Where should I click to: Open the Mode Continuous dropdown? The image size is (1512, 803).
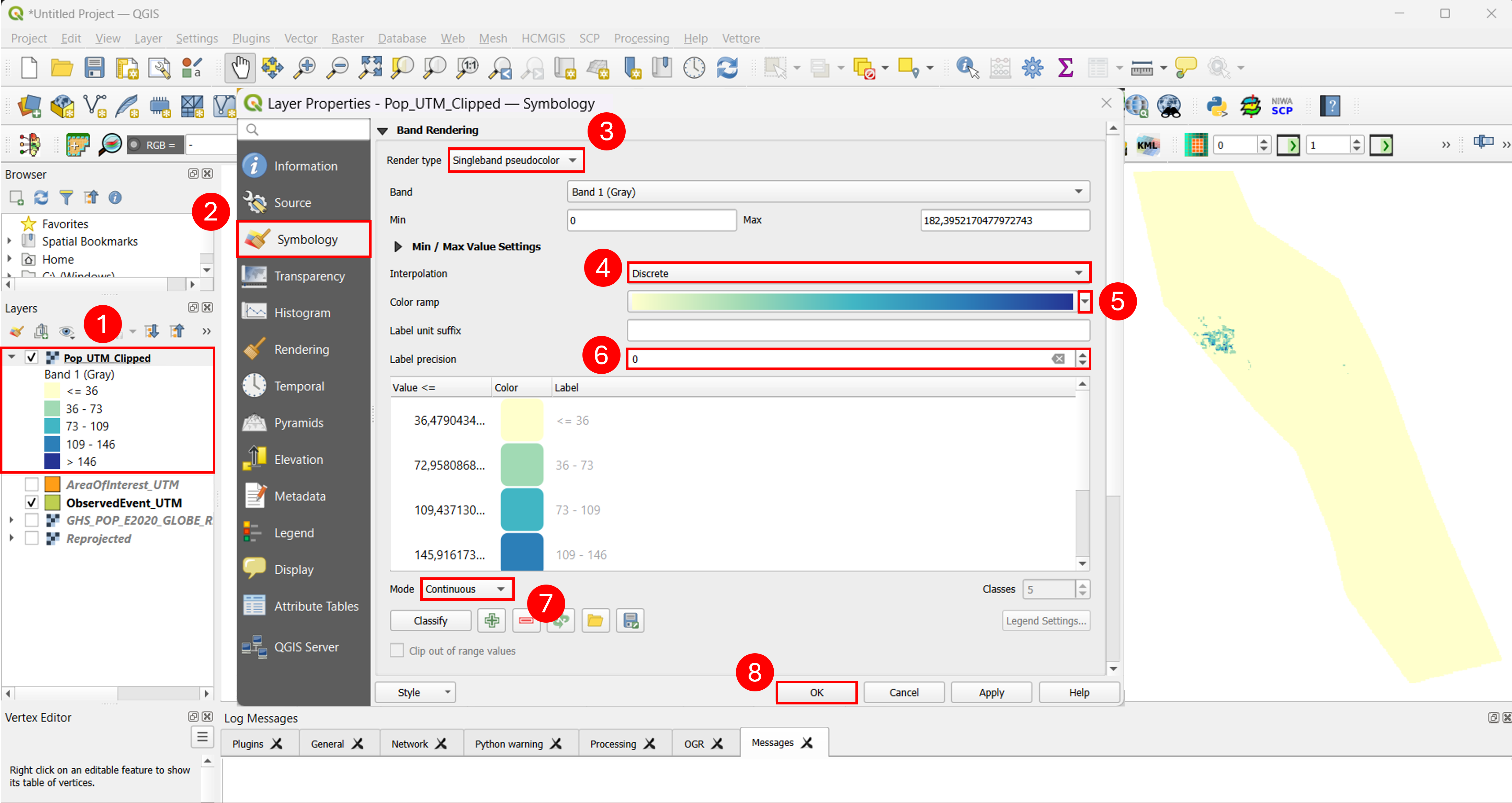(x=467, y=589)
